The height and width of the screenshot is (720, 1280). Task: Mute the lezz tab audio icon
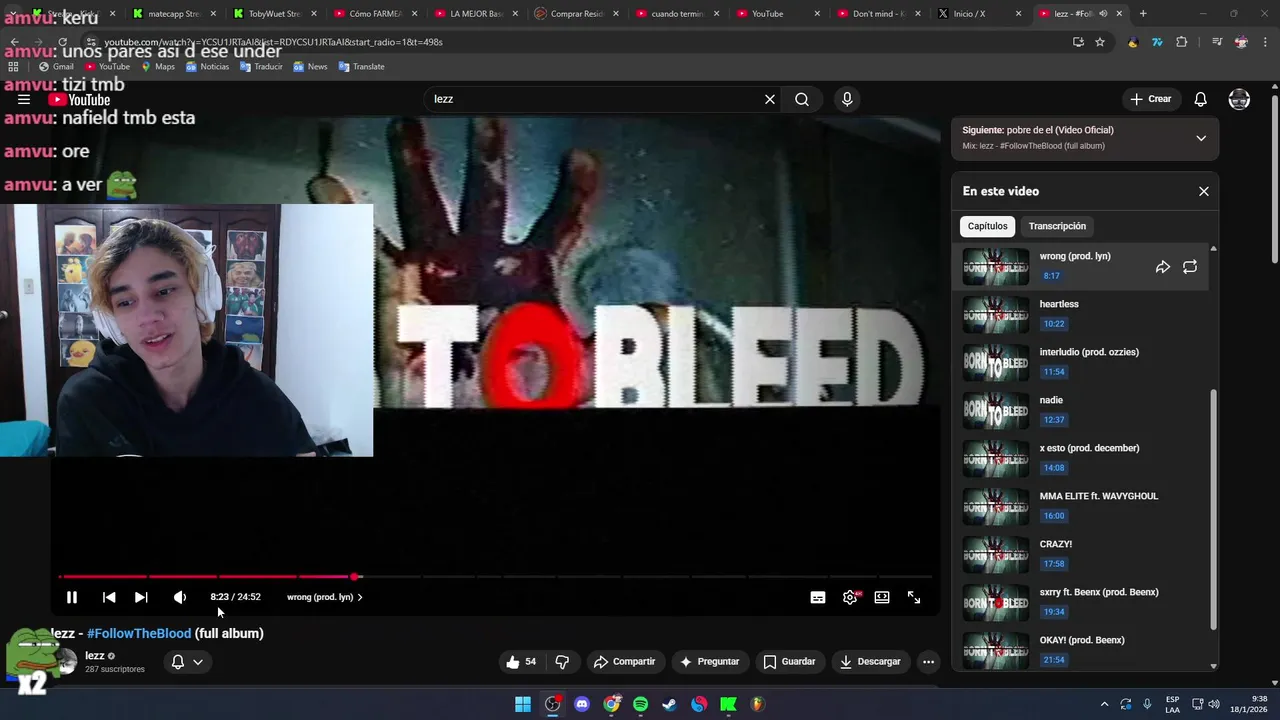[x=1103, y=14]
